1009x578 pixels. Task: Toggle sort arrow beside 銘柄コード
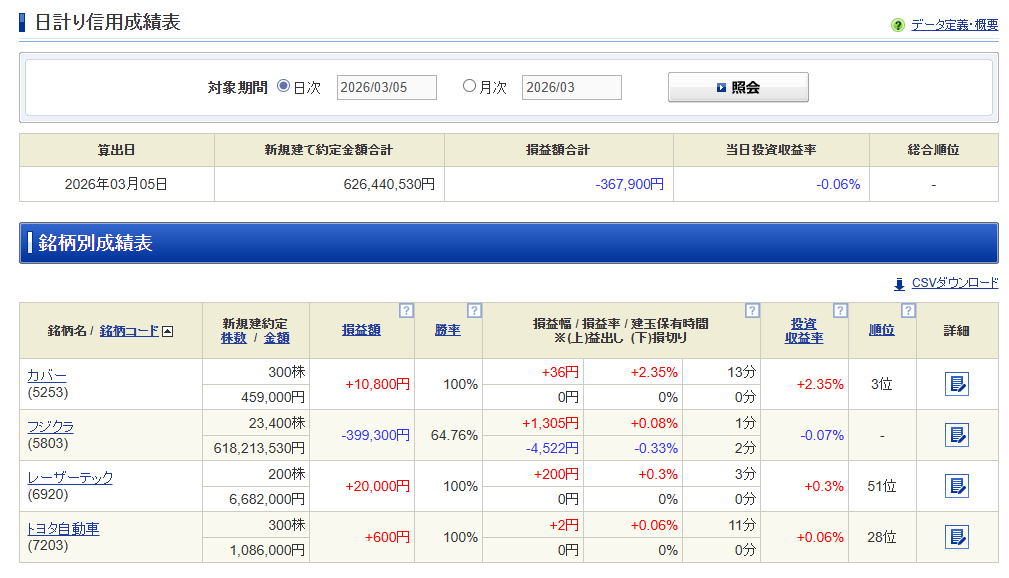click(168, 331)
